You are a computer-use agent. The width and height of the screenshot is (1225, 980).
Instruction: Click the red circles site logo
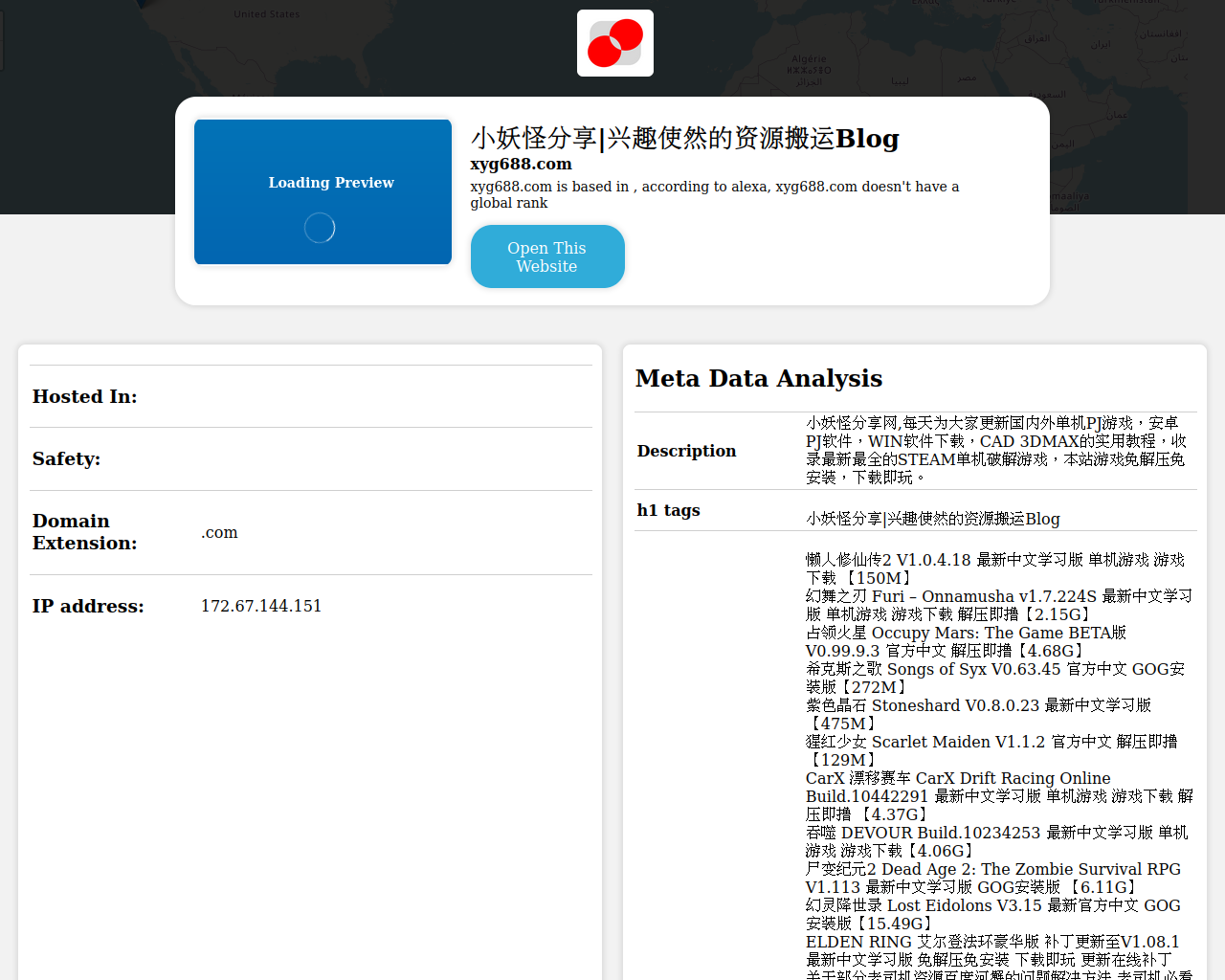point(615,43)
